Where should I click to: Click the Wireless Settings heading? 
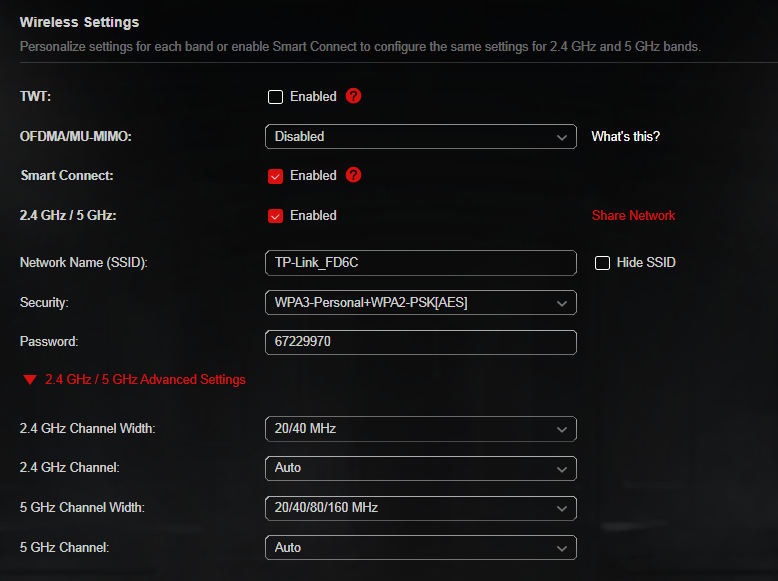79,22
